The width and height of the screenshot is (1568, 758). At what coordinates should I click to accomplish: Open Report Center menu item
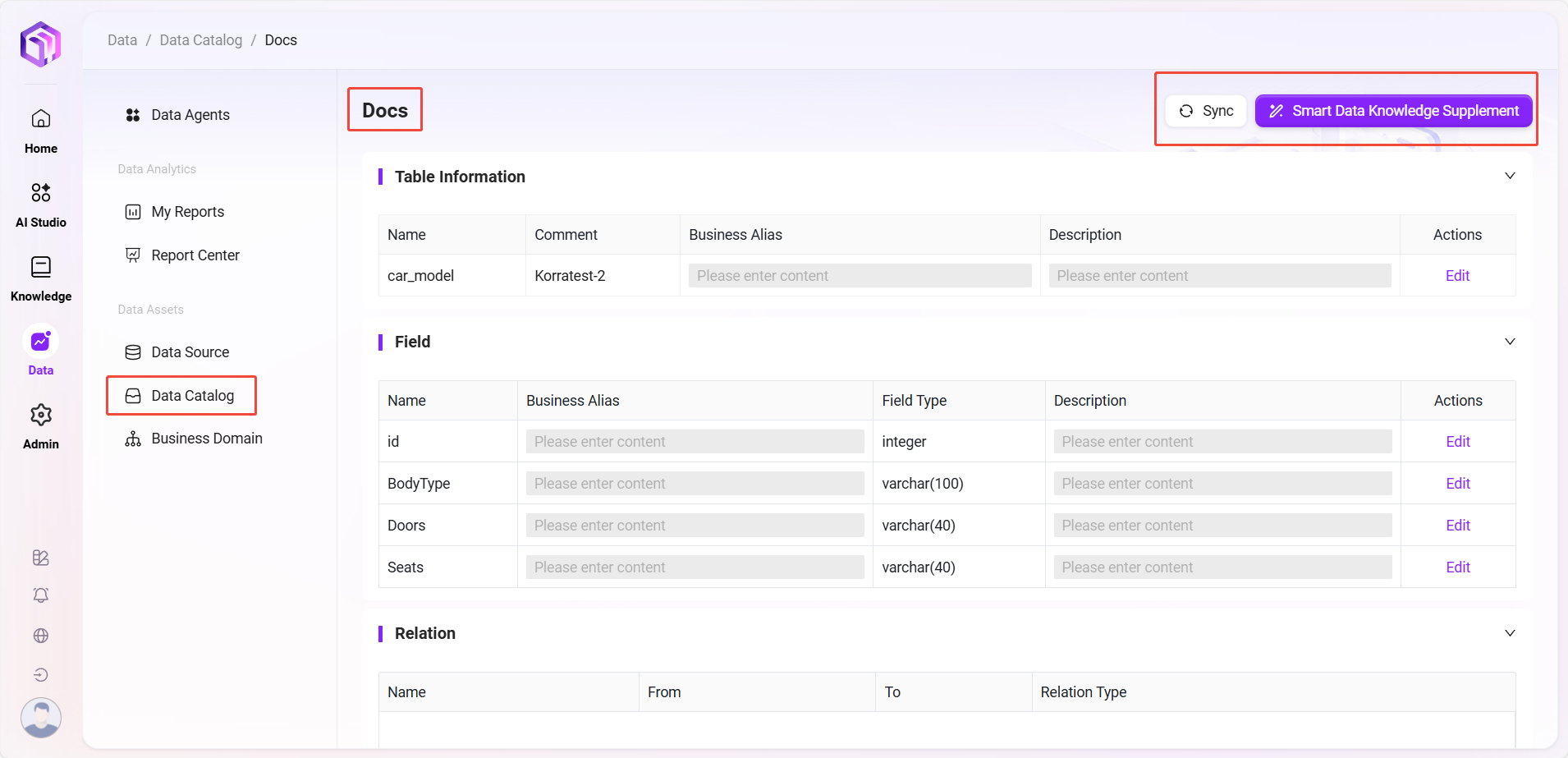[195, 255]
